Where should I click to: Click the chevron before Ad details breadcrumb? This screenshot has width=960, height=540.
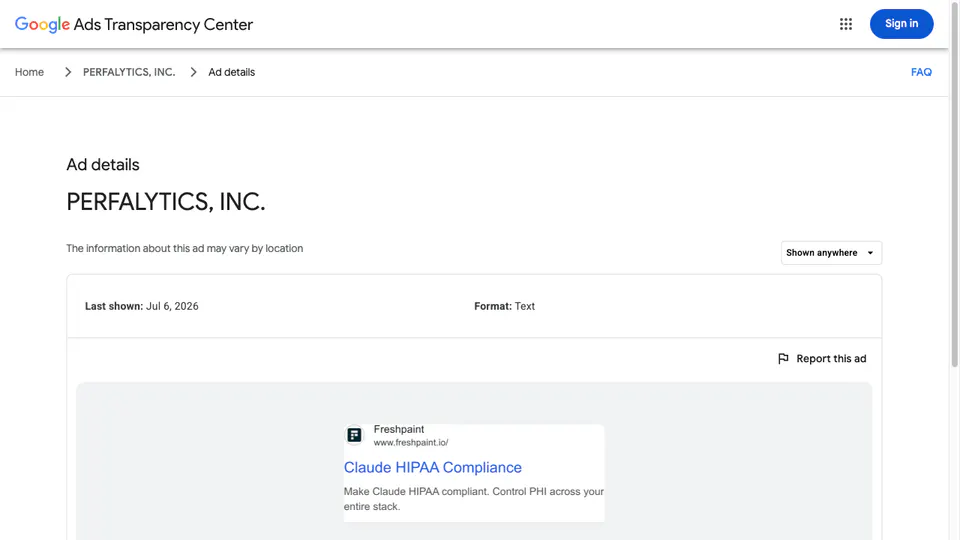(193, 72)
